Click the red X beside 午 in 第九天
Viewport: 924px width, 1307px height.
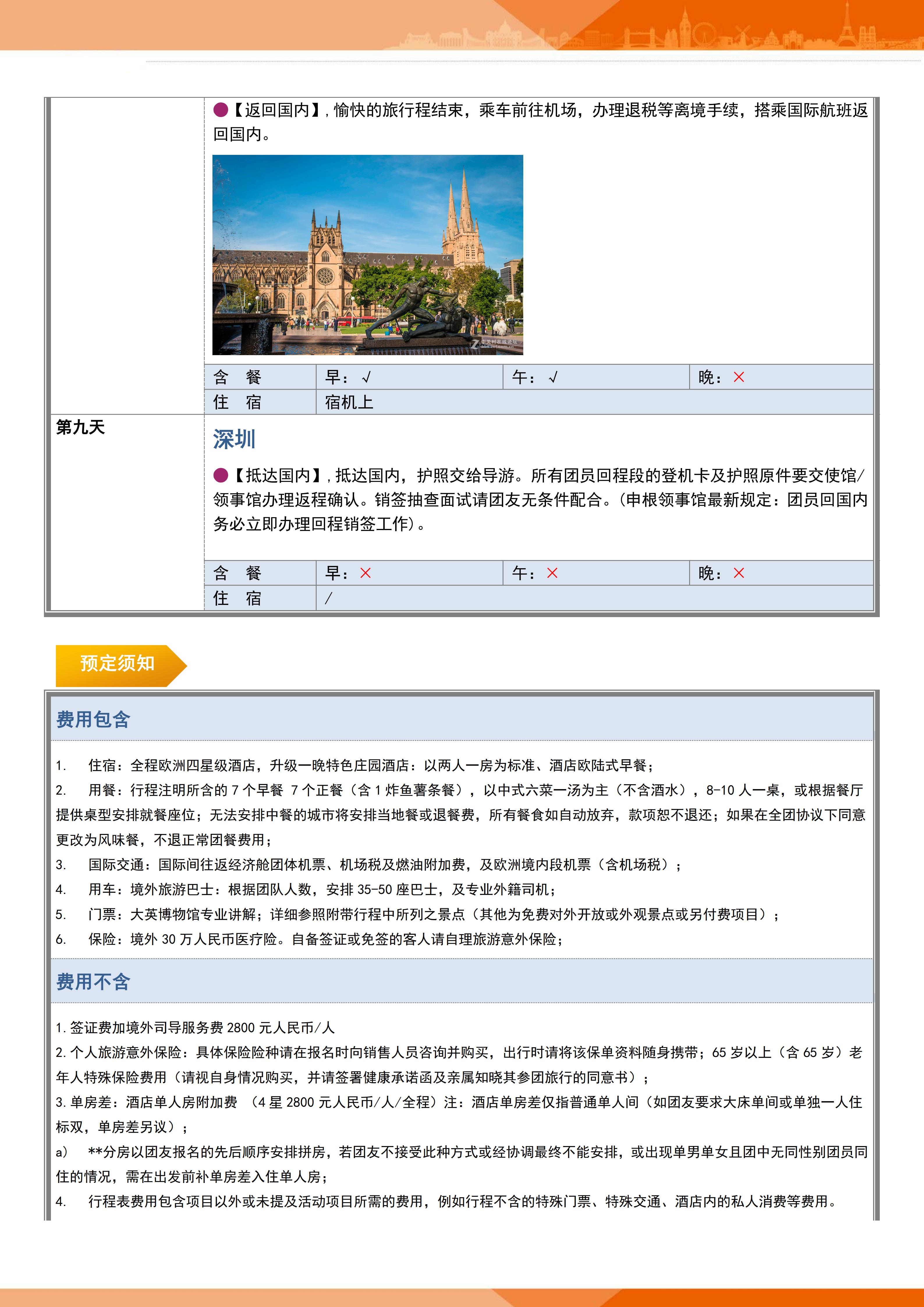coord(552,573)
